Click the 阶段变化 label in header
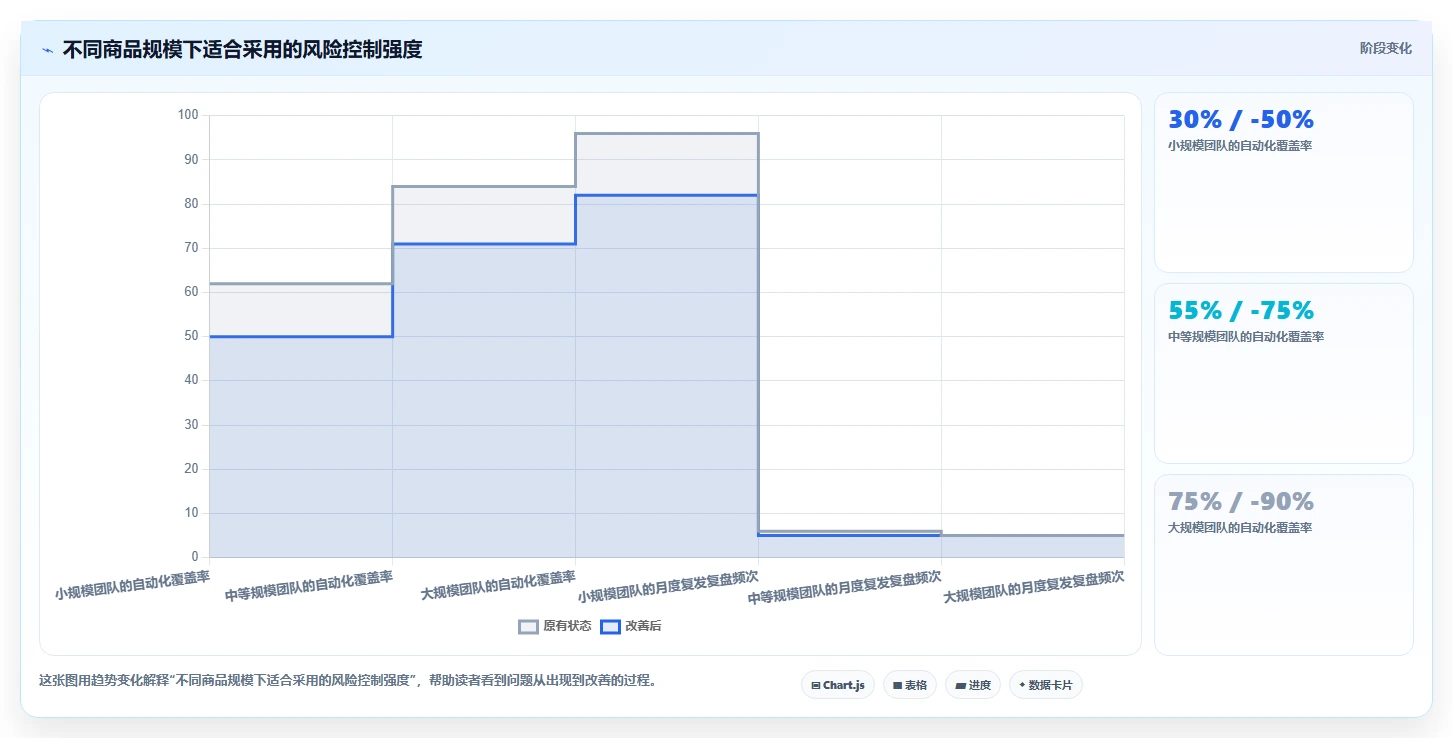 (1386, 48)
